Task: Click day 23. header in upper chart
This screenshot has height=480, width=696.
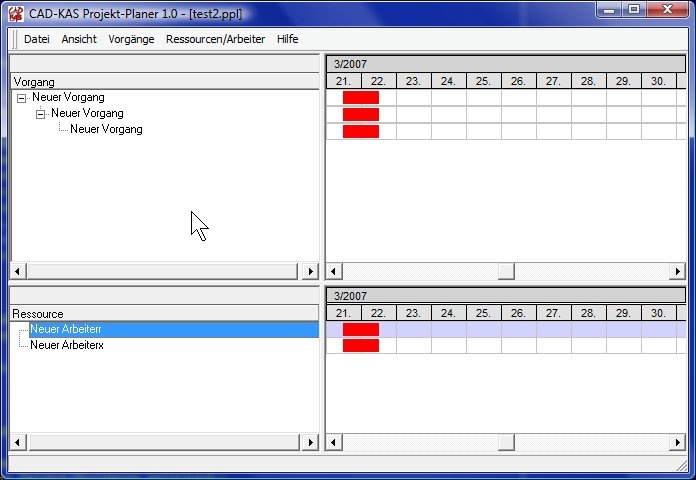Action: pyautogui.click(x=414, y=81)
